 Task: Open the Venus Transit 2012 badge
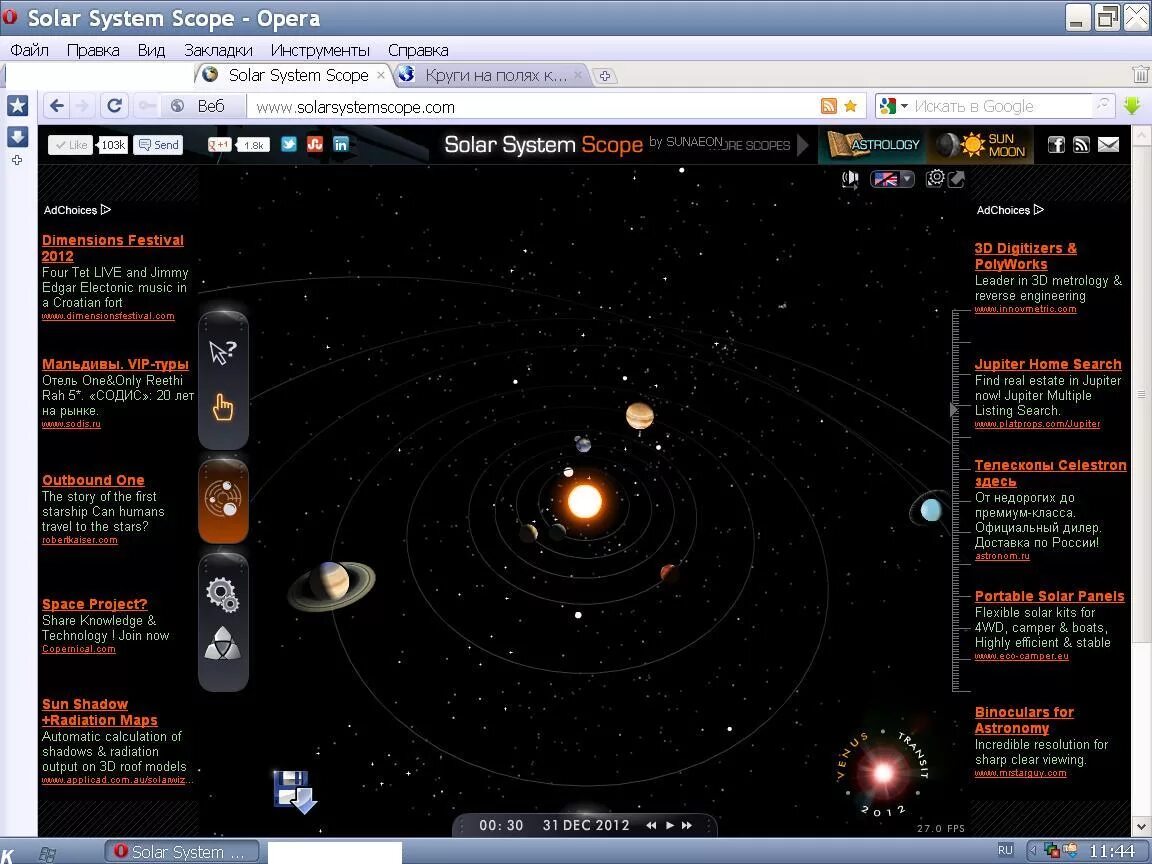pyautogui.click(x=882, y=771)
